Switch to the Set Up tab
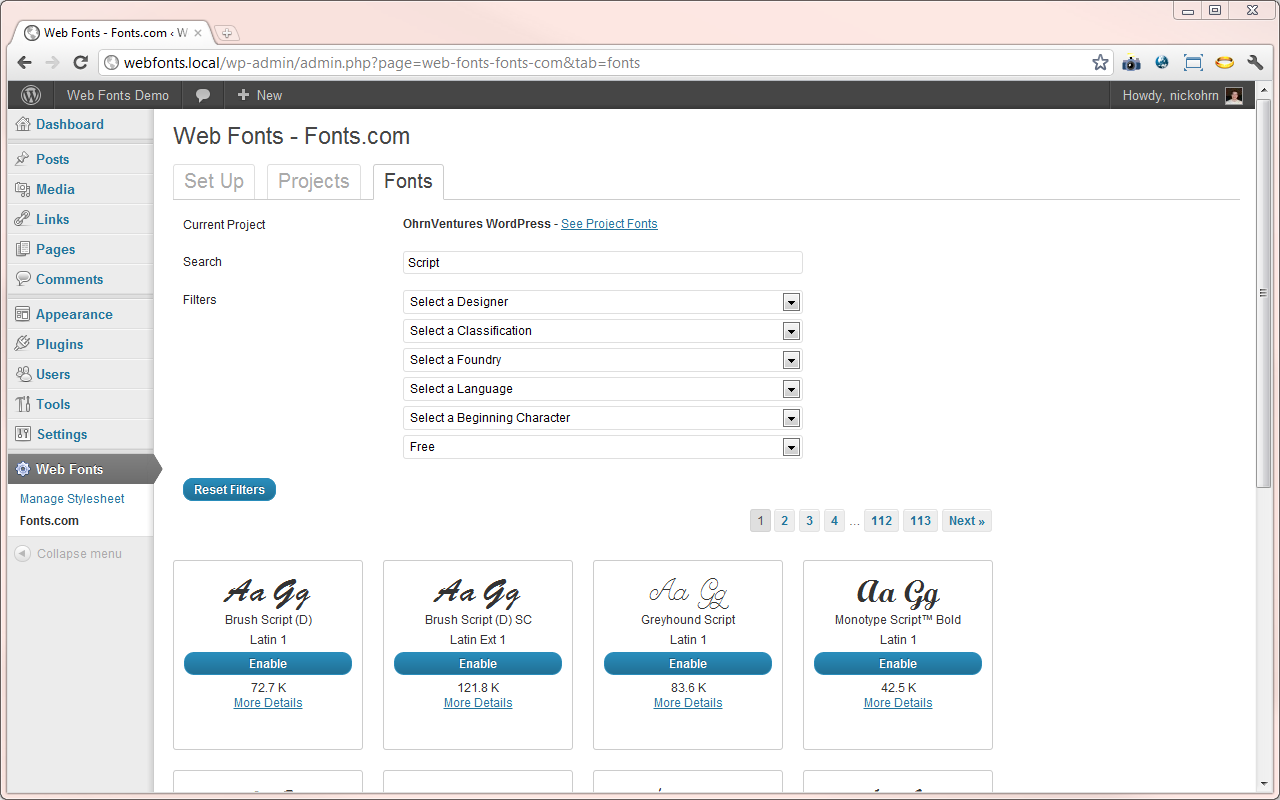The width and height of the screenshot is (1280, 800). point(214,181)
